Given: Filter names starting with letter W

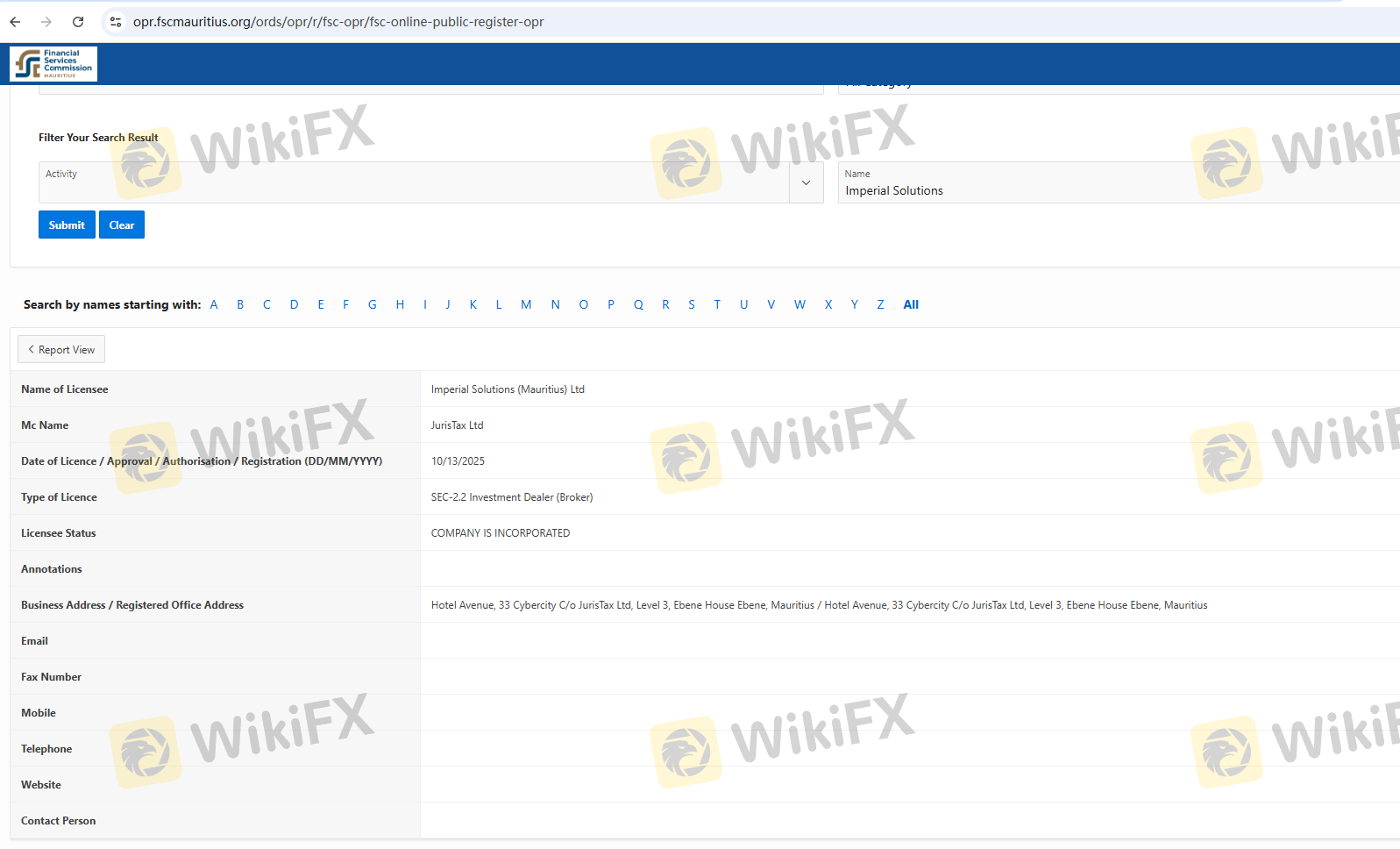Looking at the screenshot, I should [x=799, y=304].
